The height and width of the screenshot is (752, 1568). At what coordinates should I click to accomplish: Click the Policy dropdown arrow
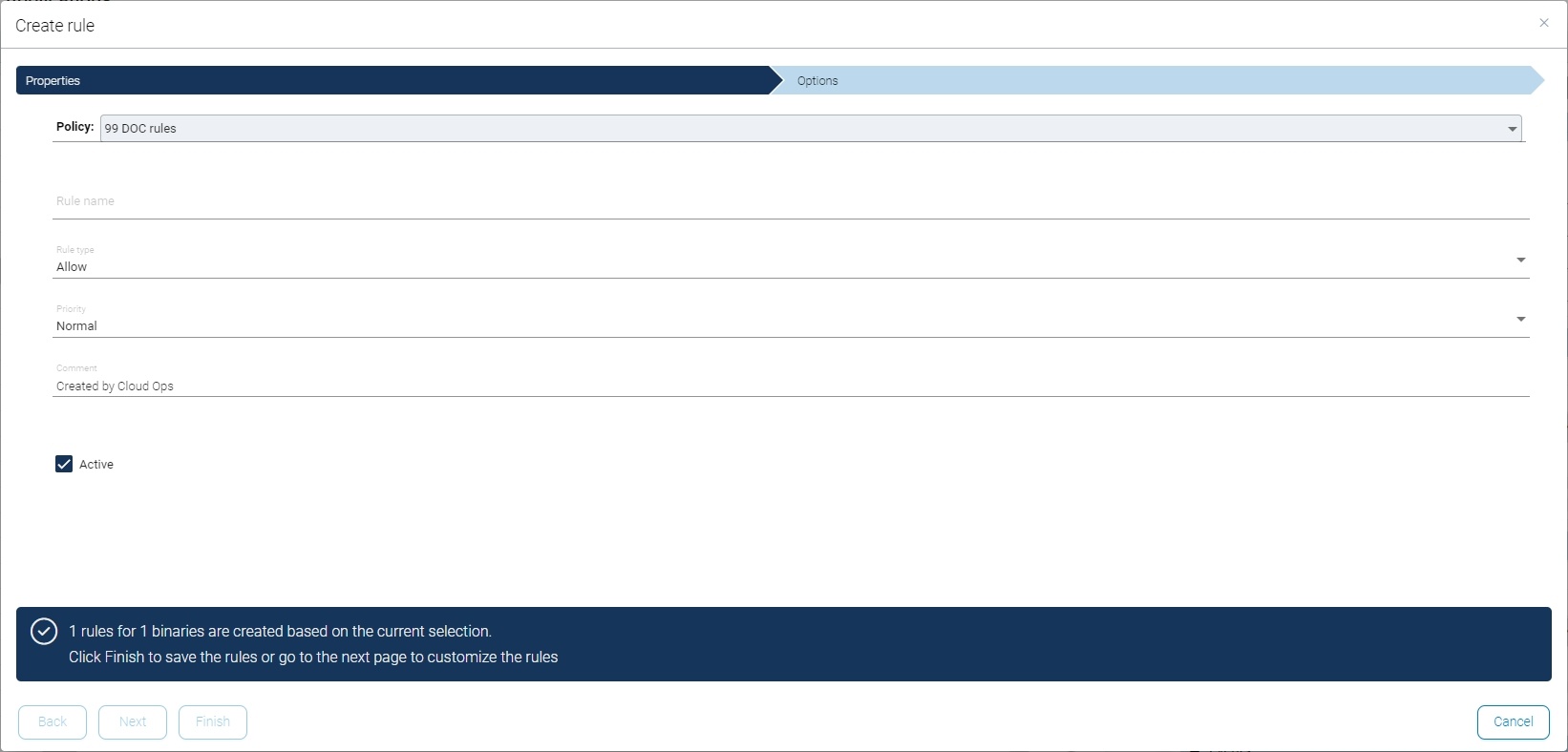click(1513, 129)
